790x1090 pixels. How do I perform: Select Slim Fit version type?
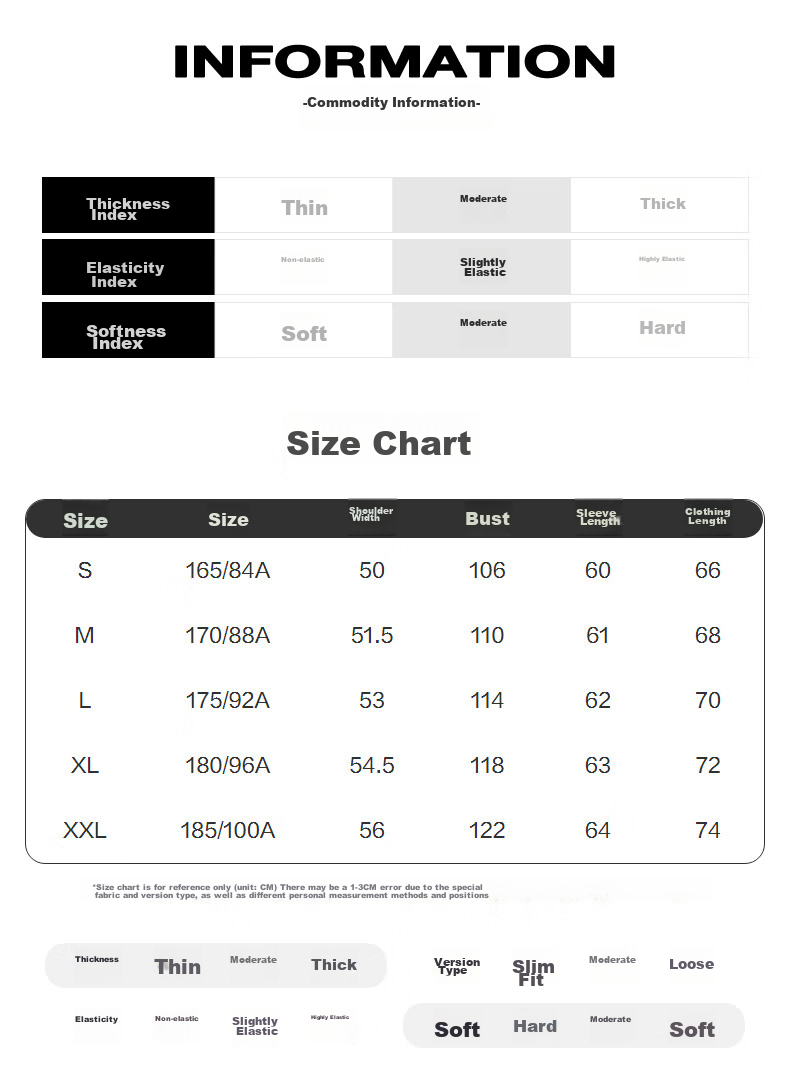click(533, 973)
